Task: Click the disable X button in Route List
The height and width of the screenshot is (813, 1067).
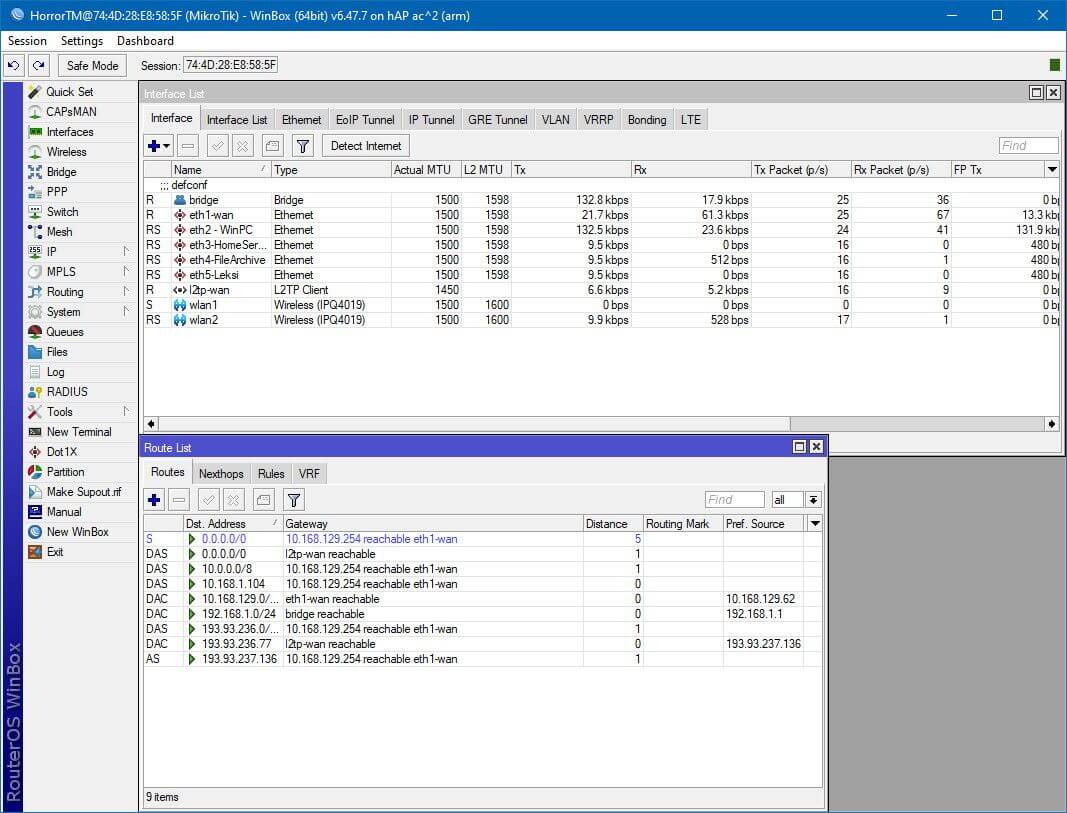Action: [233, 501]
